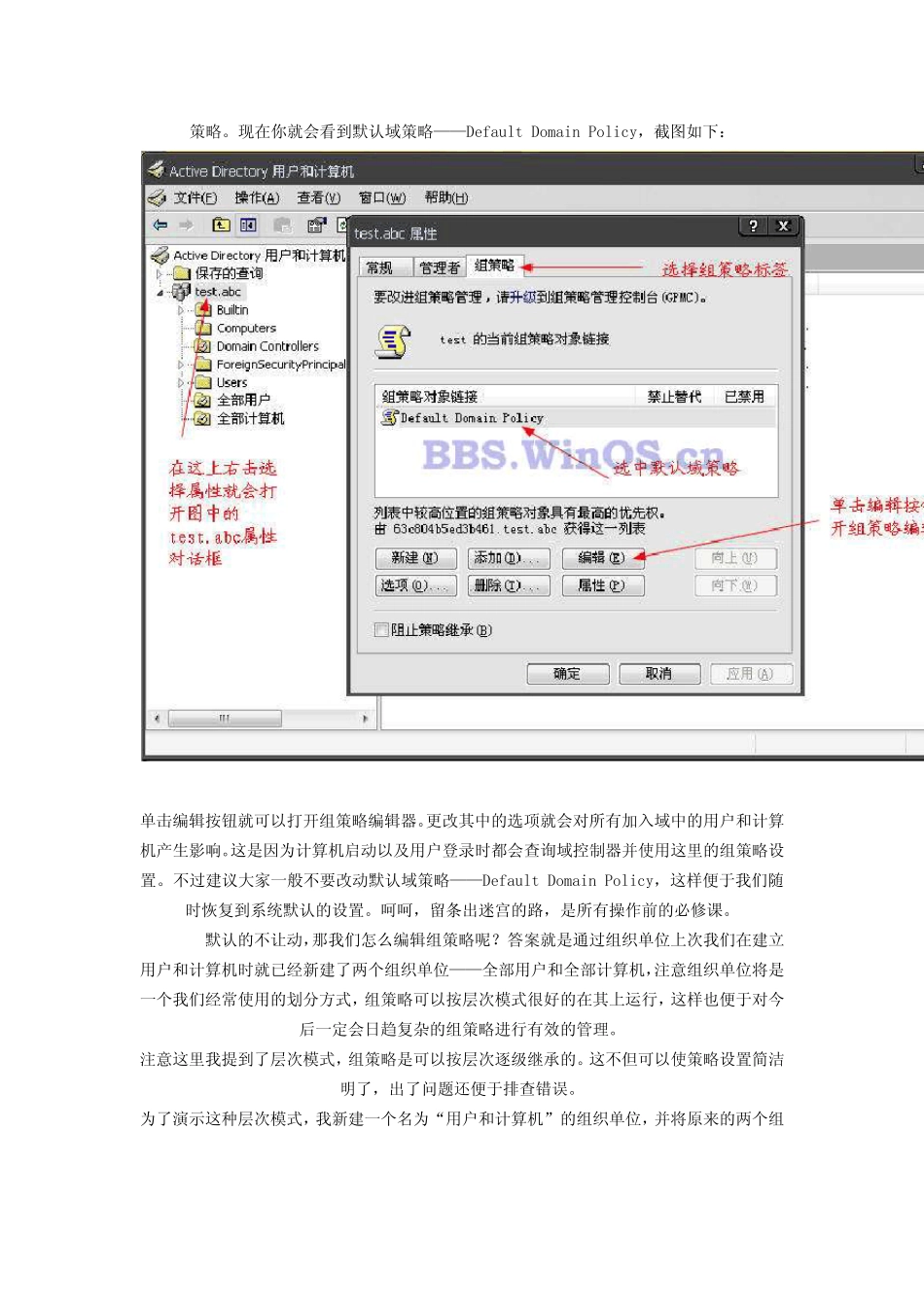
Task: Click the 新建(N) button
Action: tap(414, 558)
